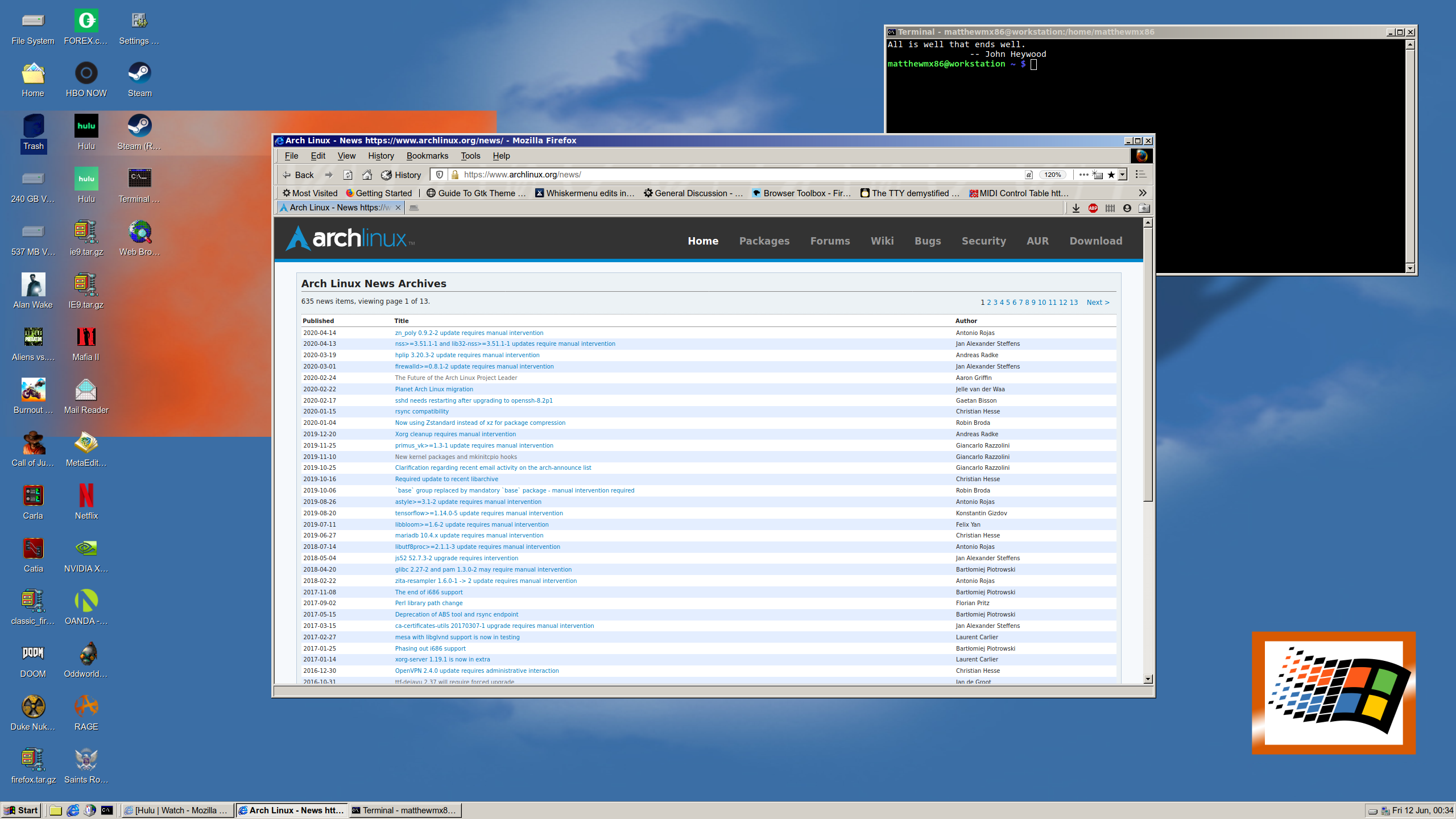Open the Web Browser desktop icon
Viewport: 1456px width, 819px height.
pos(139,238)
